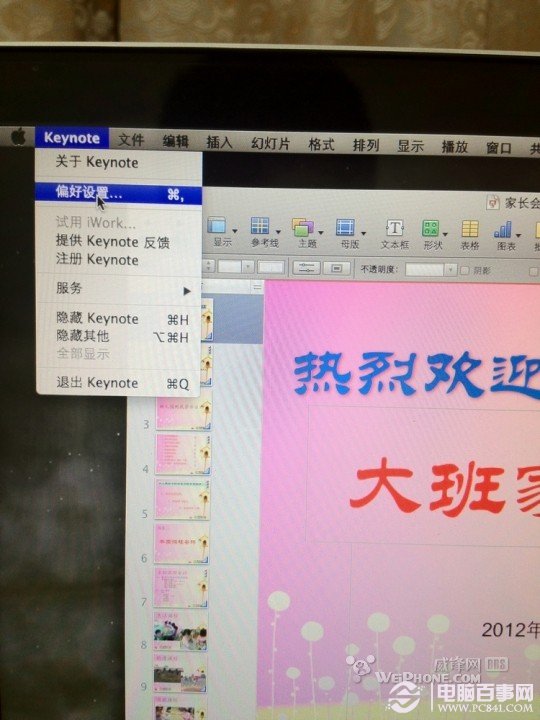Screen dimensions: 540x720
Task: Select slide 4 thumbnail
Action: (183, 455)
